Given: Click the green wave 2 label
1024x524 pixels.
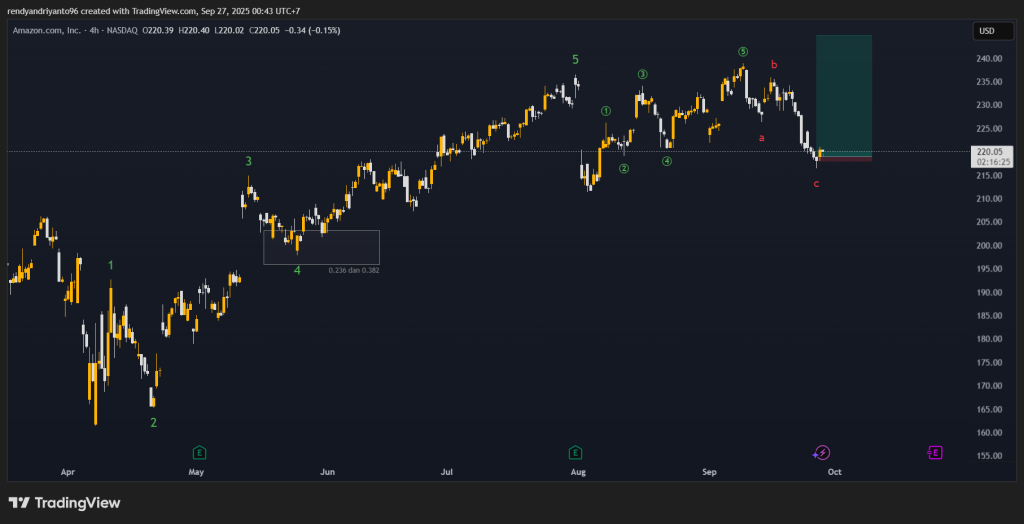Looking at the screenshot, I should tap(153, 422).
